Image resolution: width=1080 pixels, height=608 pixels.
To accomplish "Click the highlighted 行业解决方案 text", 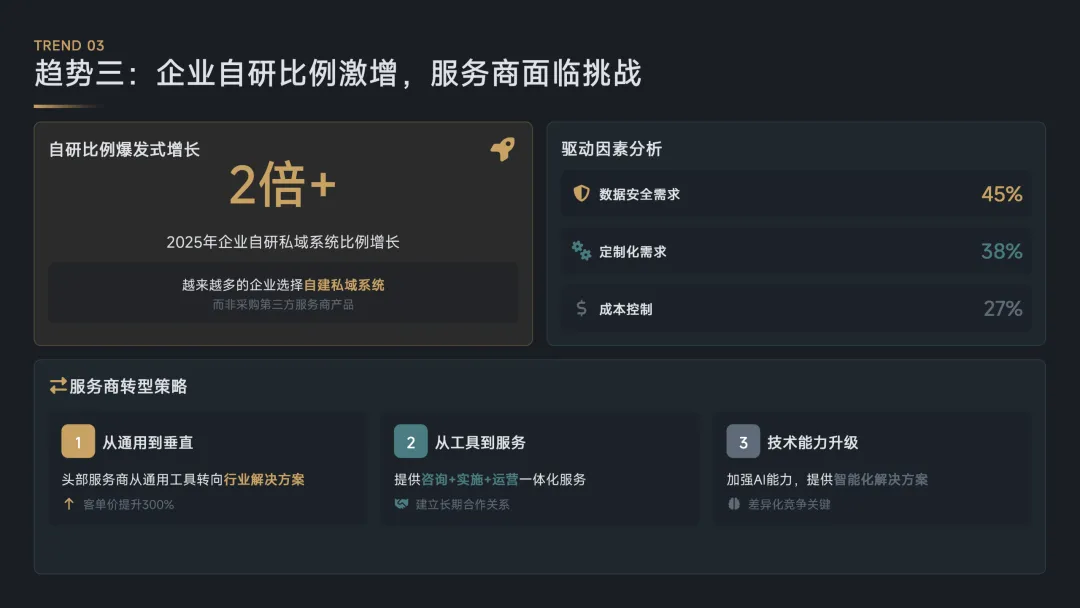I will [264, 479].
